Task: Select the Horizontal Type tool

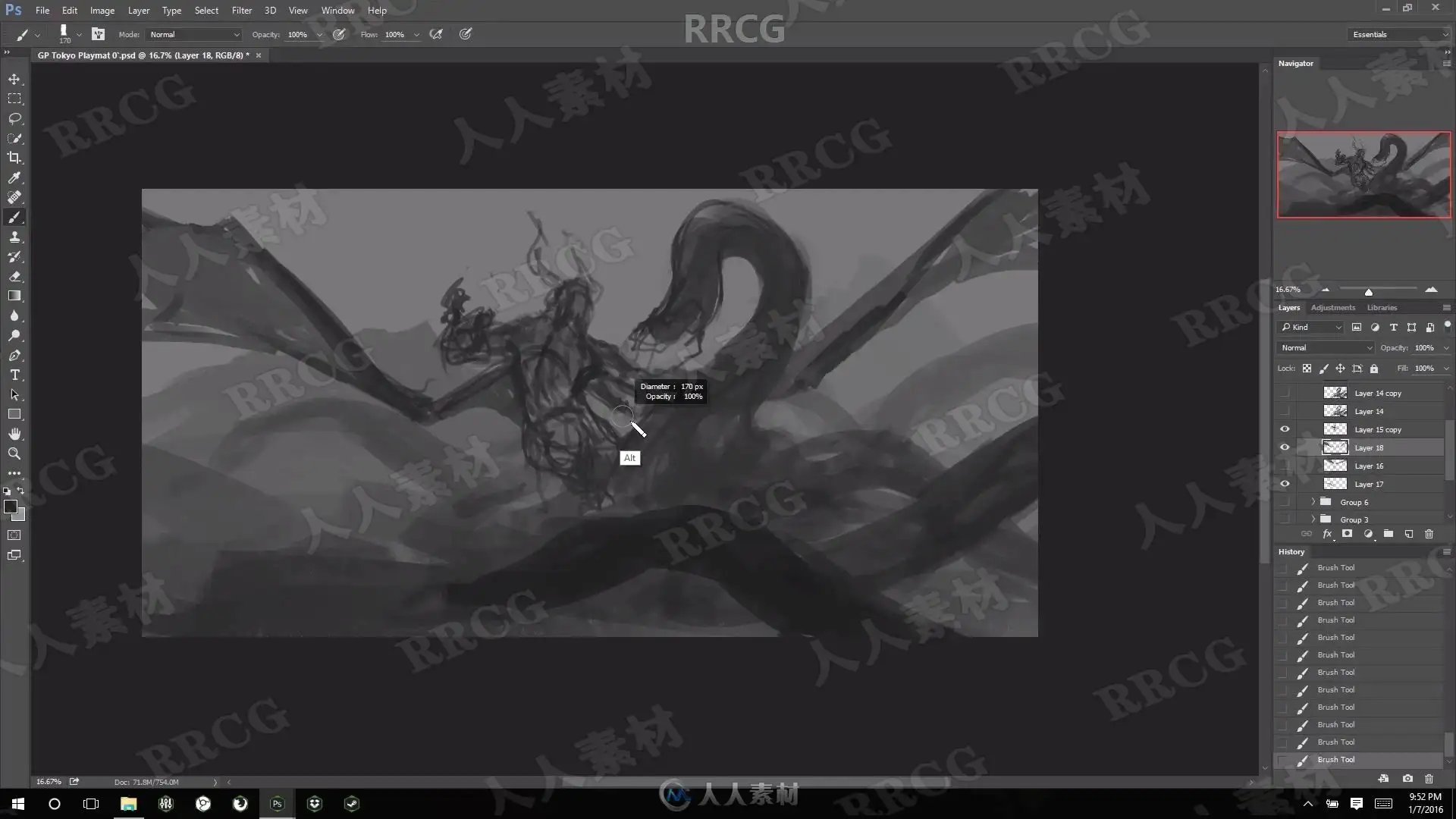Action: point(14,375)
